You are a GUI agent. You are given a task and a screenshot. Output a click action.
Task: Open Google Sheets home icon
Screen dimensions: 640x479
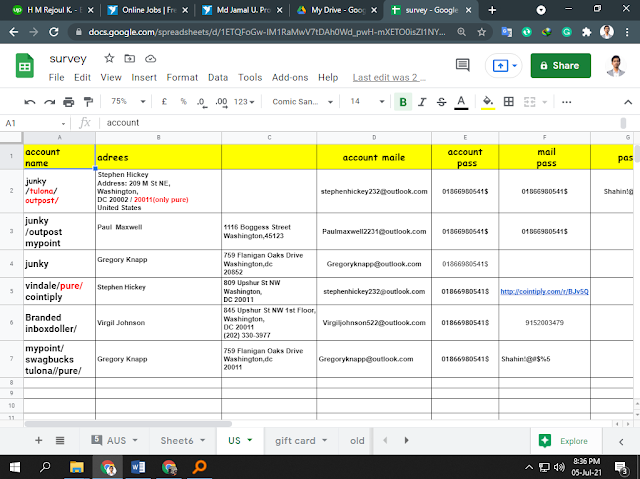point(24,65)
